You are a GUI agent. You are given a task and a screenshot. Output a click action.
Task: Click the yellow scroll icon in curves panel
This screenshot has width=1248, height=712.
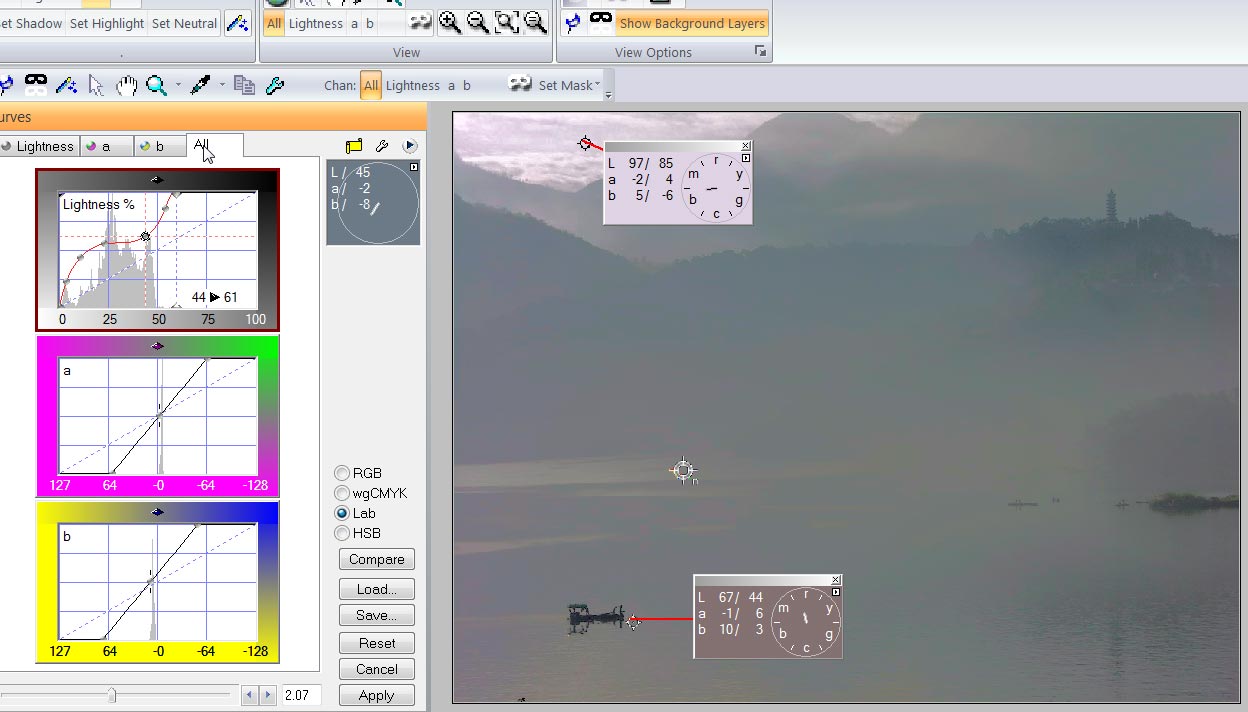tap(353, 146)
